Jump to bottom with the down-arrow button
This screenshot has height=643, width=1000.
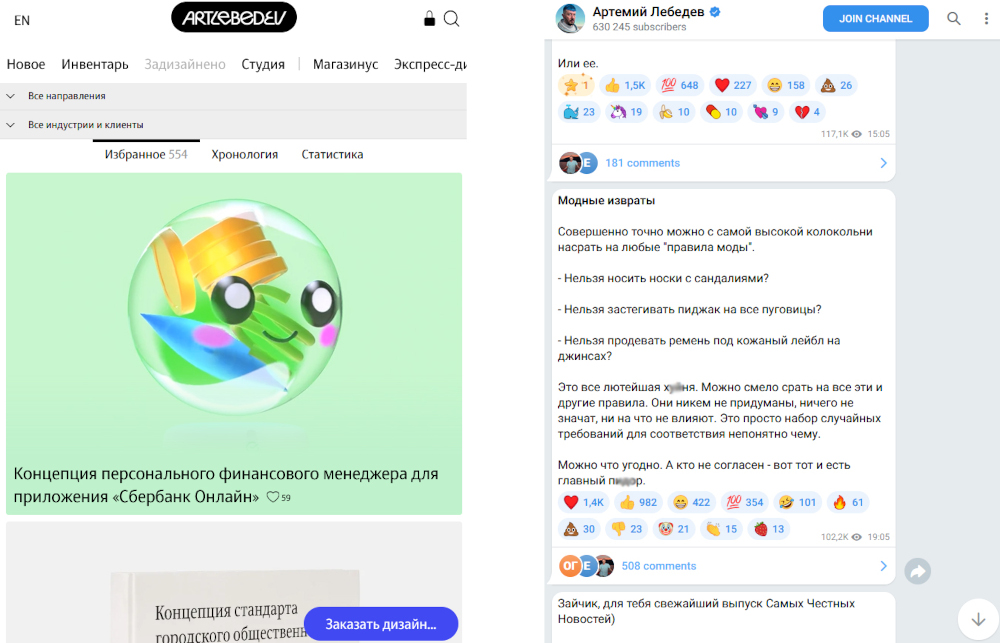point(978,619)
